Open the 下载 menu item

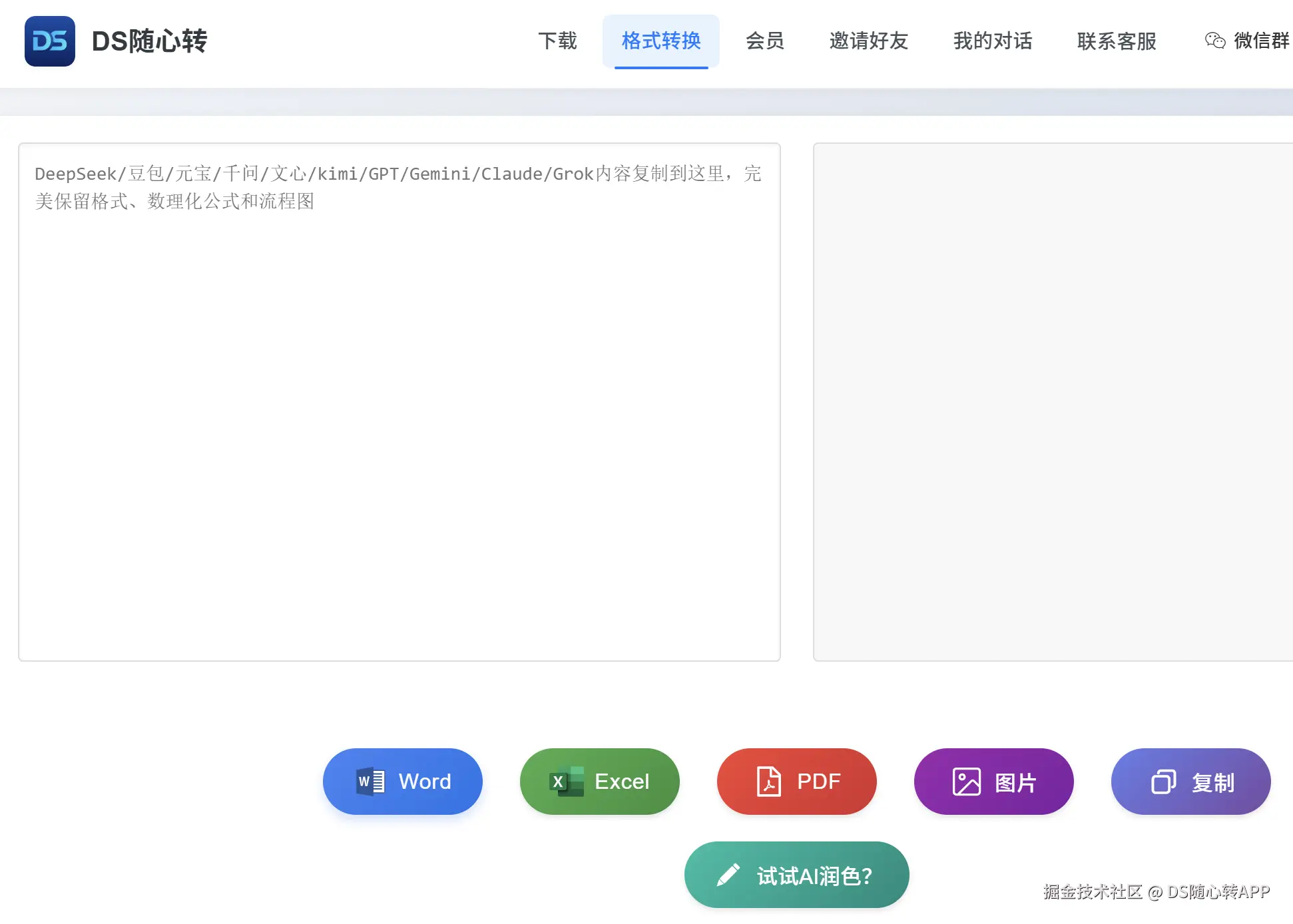click(557, 41)
